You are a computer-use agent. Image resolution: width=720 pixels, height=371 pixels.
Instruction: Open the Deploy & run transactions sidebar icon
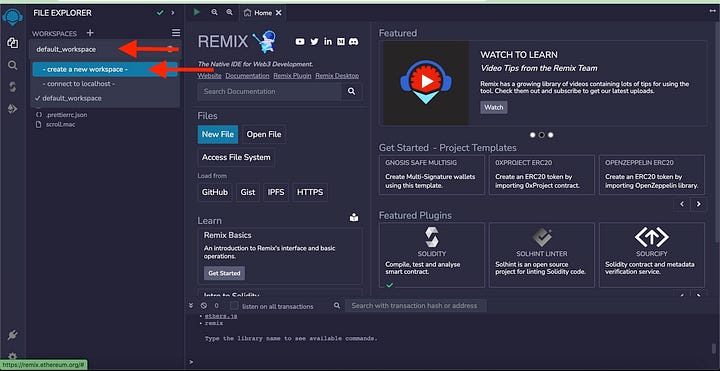(x=12, y=109)
